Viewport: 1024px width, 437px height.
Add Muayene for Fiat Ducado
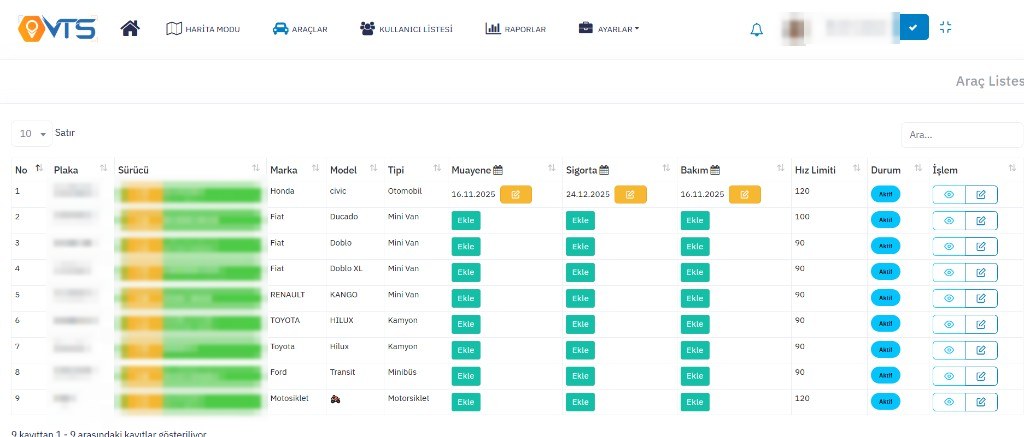[x=466, y=220]
